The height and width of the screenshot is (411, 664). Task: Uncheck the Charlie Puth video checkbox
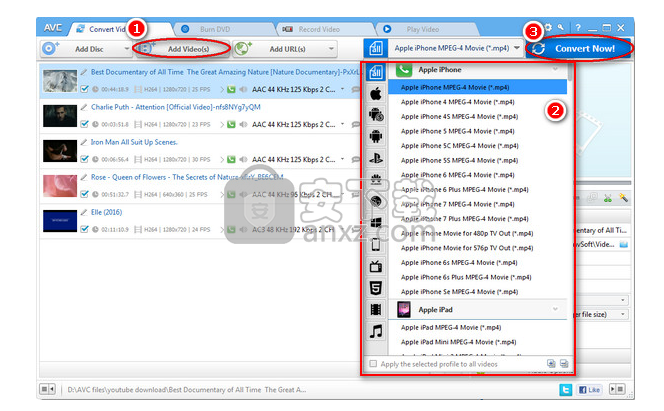[x=84, y=124]
